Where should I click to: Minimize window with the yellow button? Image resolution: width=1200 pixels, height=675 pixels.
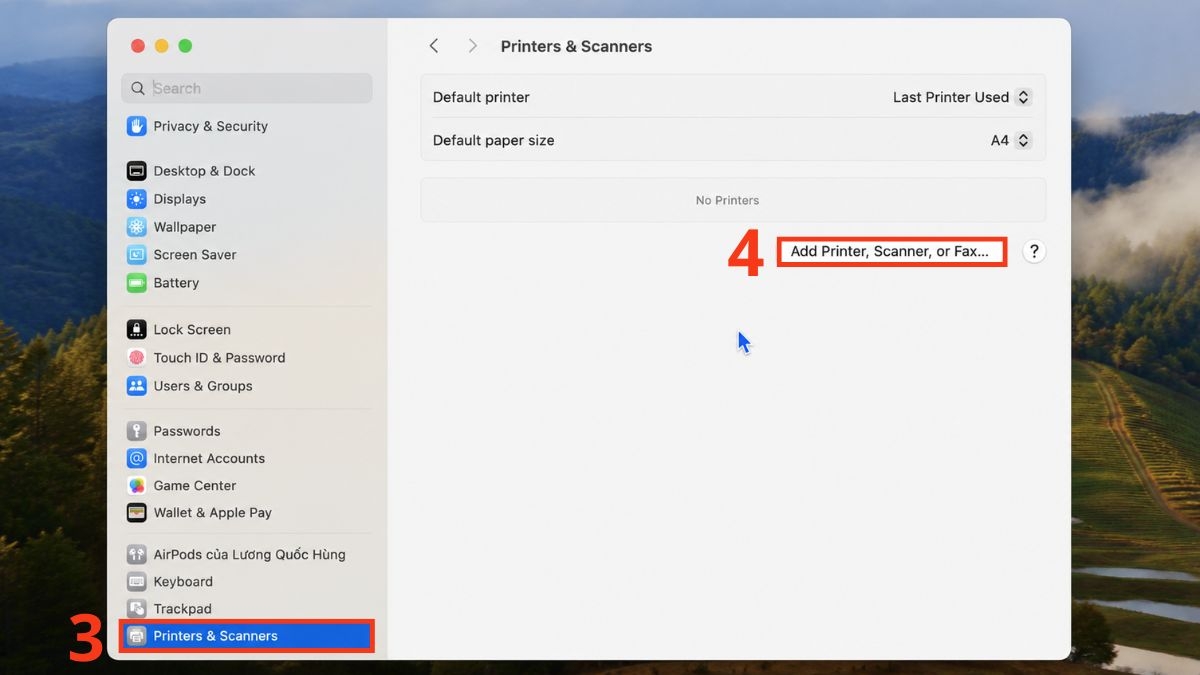[x=161, y=46]
